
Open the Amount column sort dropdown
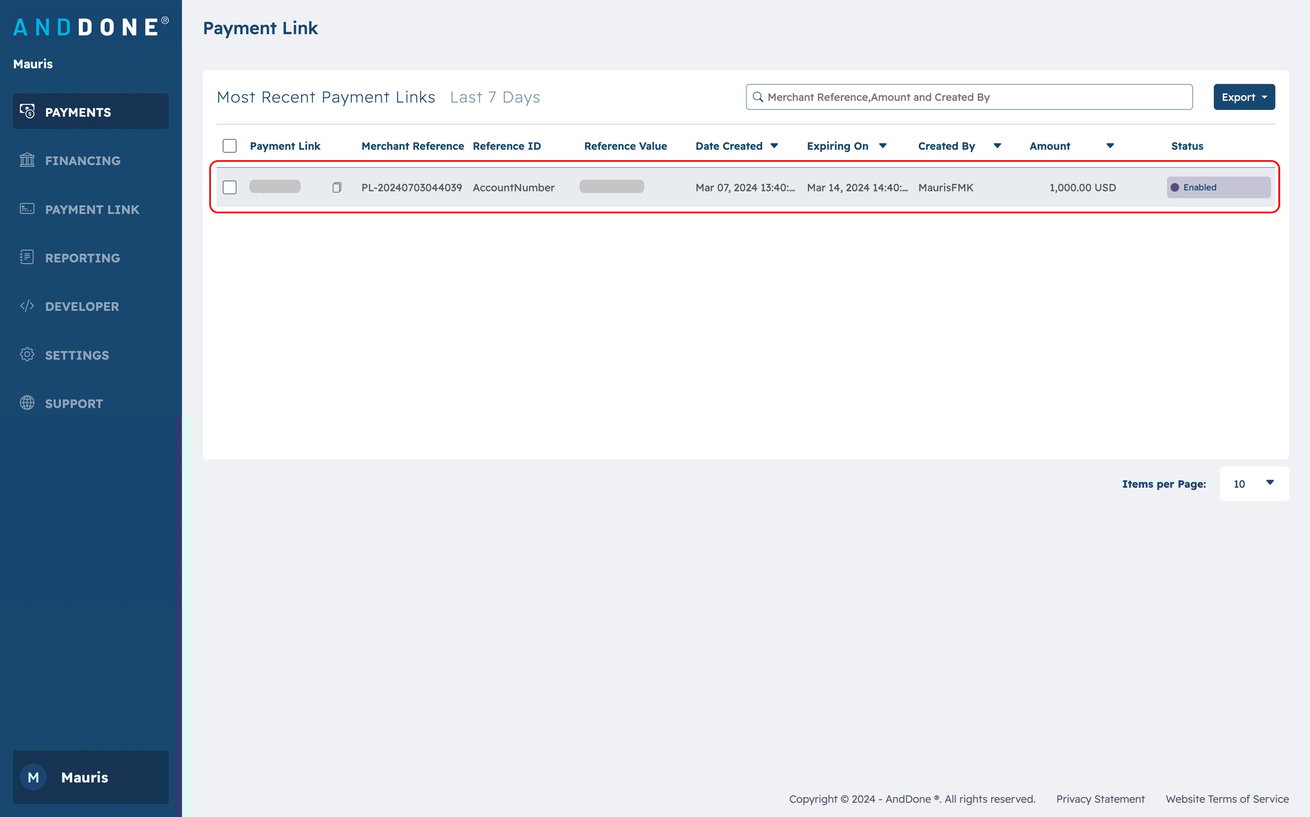click(1110, 145)
